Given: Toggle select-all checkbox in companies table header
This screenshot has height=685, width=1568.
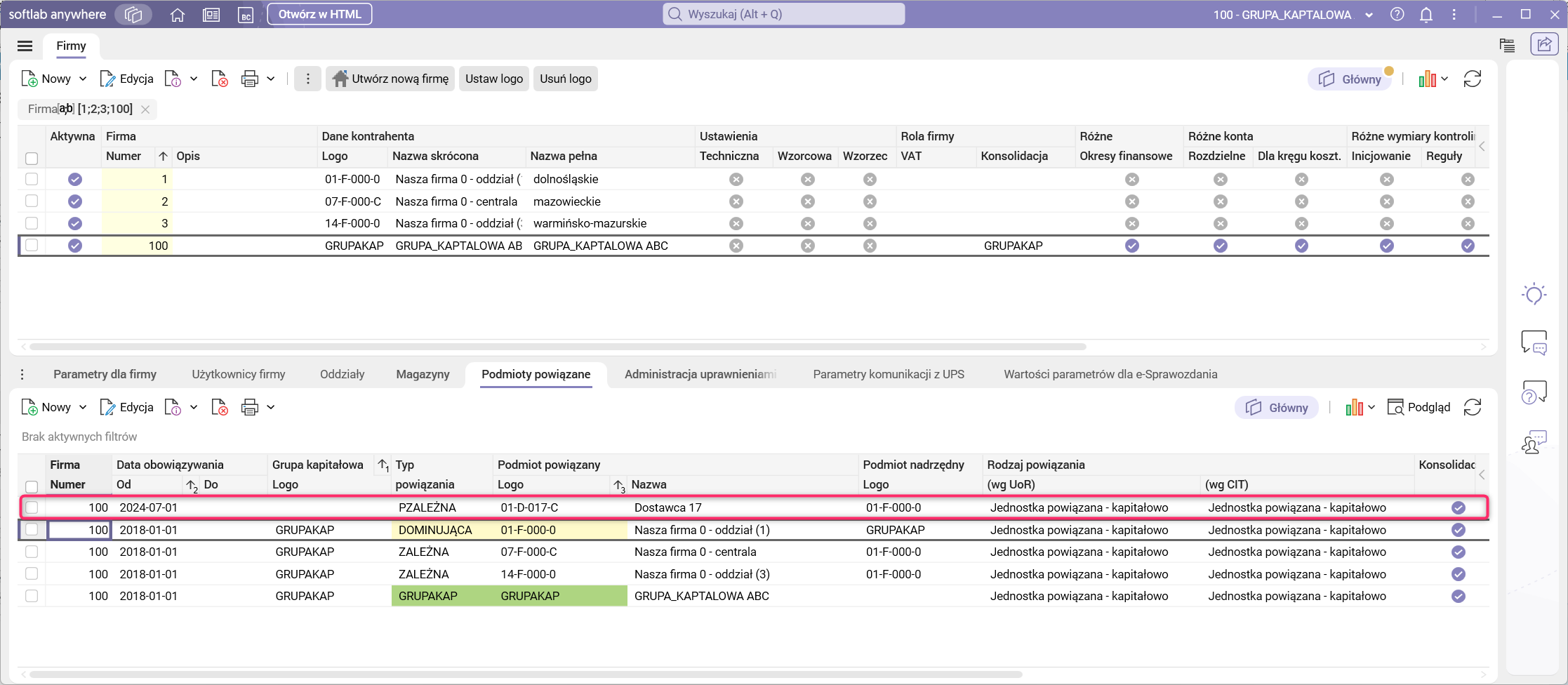Looking at the screenshot, I should point(32,158).
